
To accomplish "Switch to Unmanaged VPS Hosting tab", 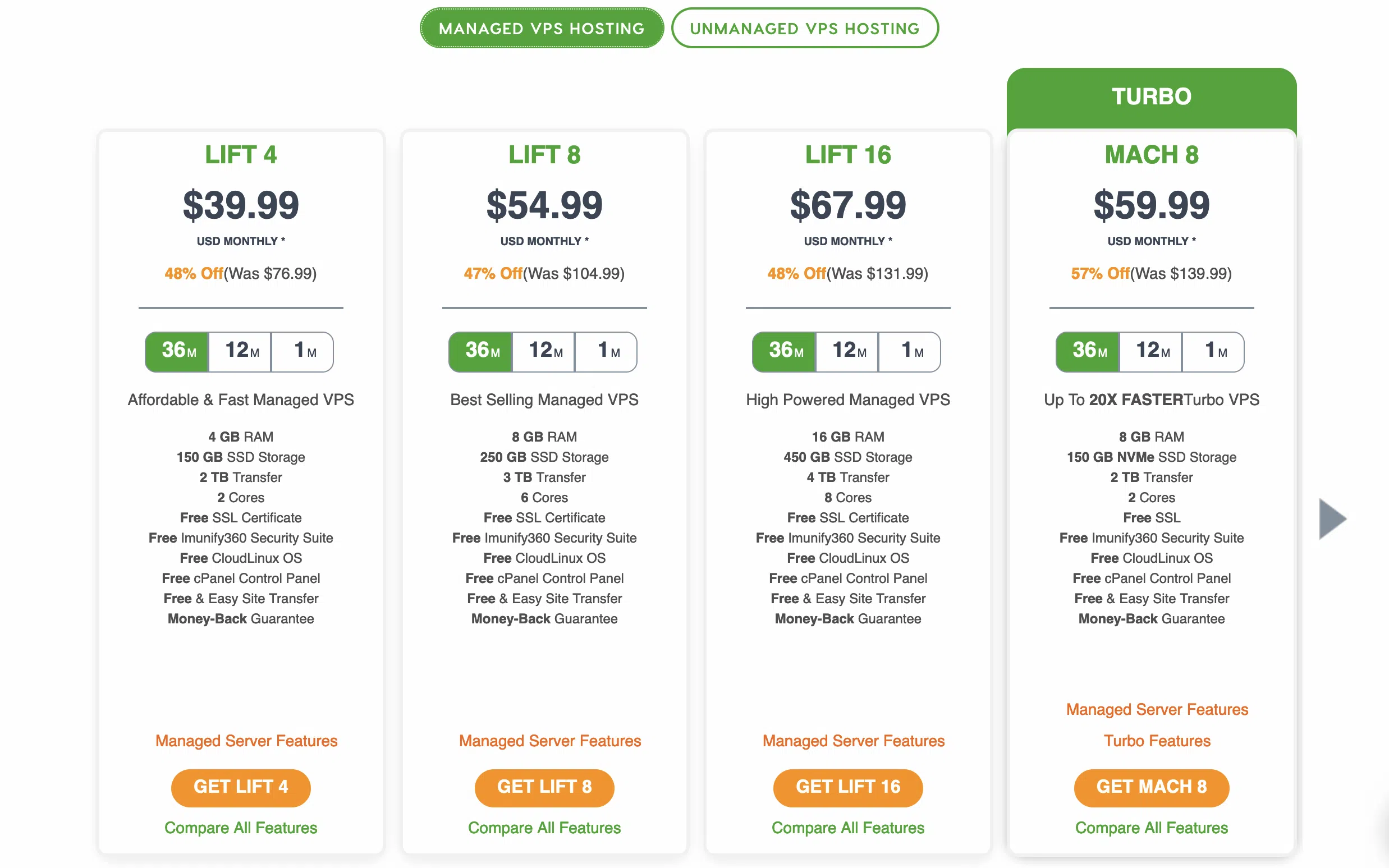I will [804, 28].
